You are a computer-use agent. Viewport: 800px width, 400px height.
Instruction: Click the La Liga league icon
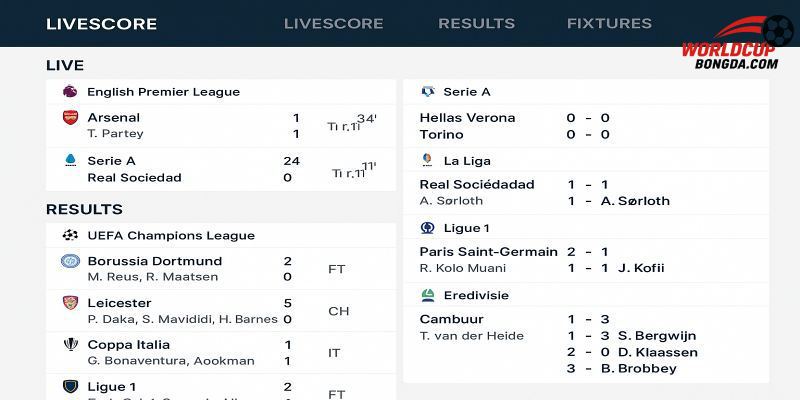427,160
